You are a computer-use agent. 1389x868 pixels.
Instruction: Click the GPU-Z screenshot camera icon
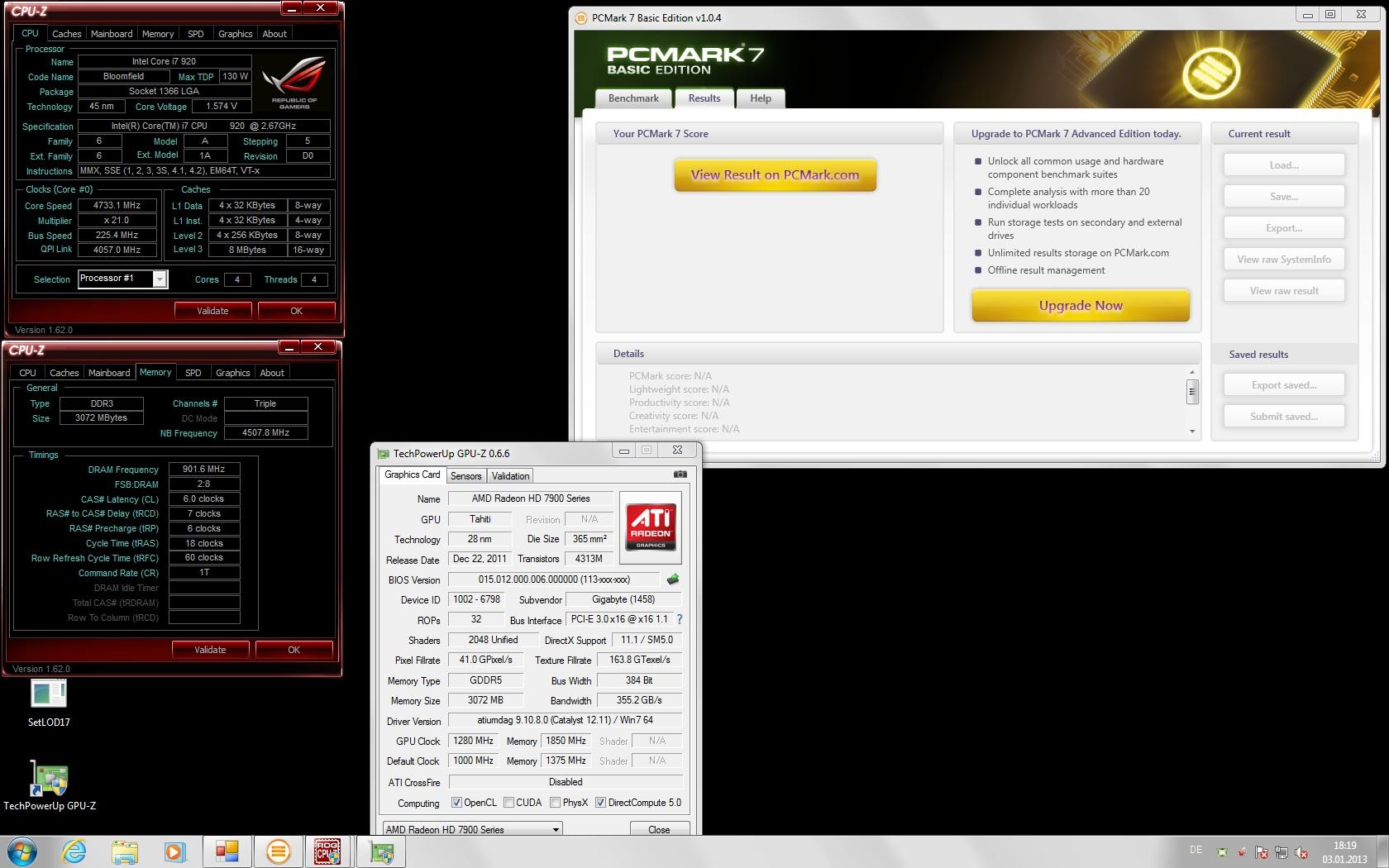click(x=680, y=475)
